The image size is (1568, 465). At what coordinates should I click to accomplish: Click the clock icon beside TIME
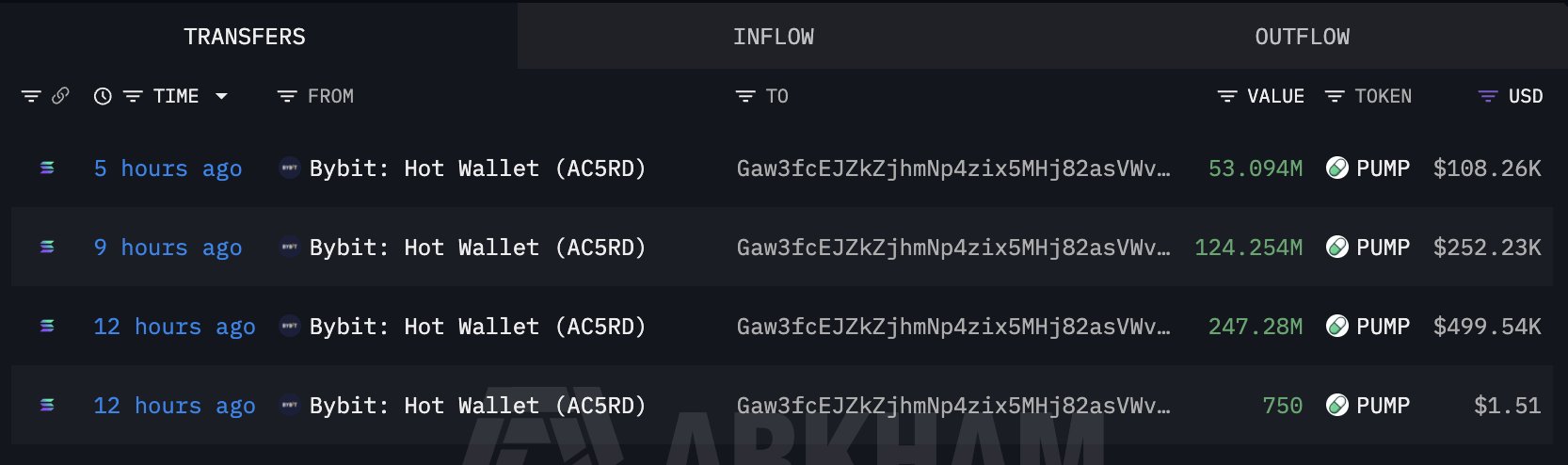[103, 96]
